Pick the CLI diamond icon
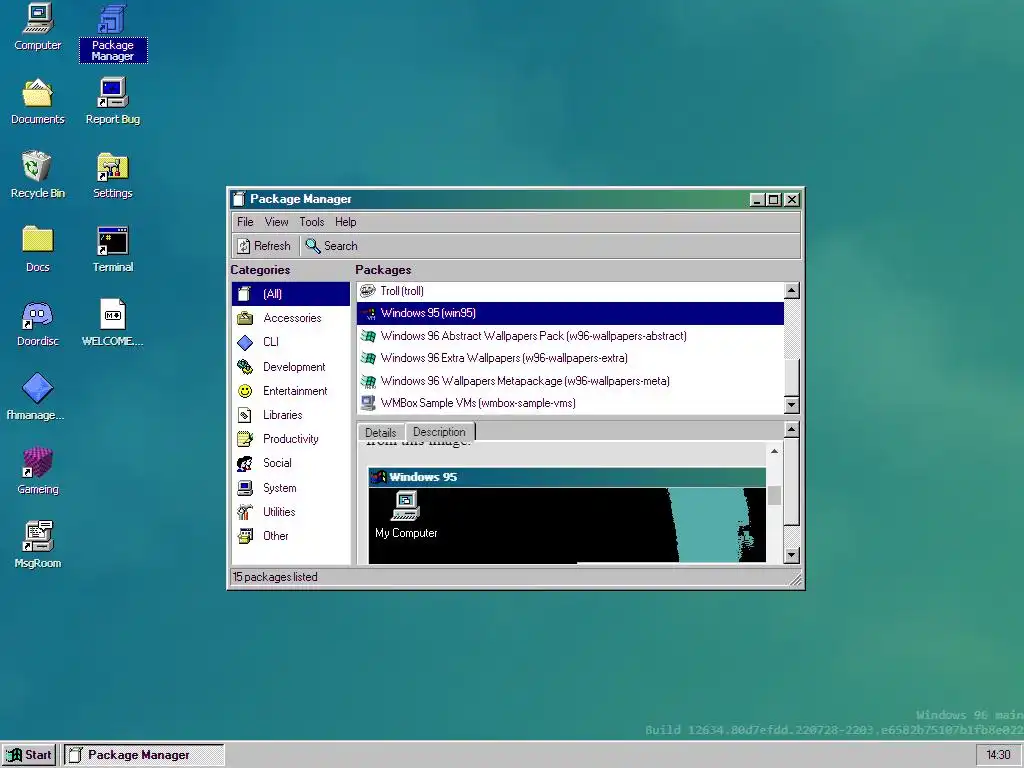This screenshot has height=768, width=1024. 245,342
